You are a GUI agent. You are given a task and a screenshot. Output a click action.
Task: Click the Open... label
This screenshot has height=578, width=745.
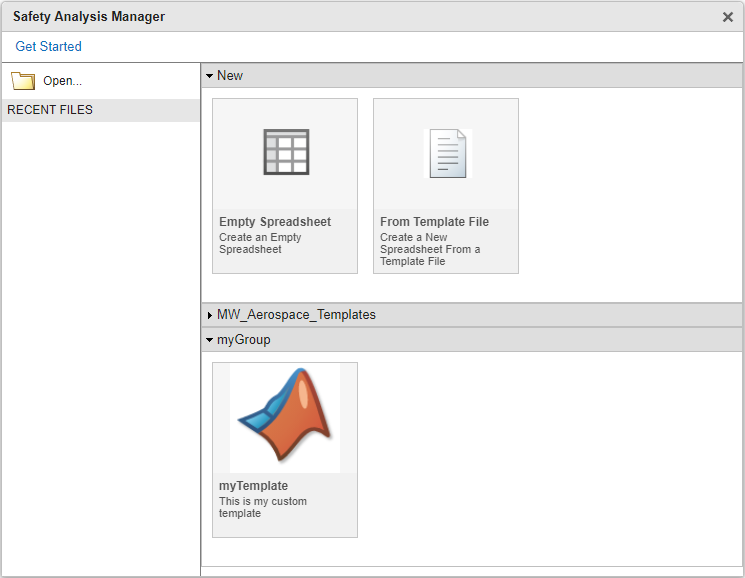click(62, 81)
